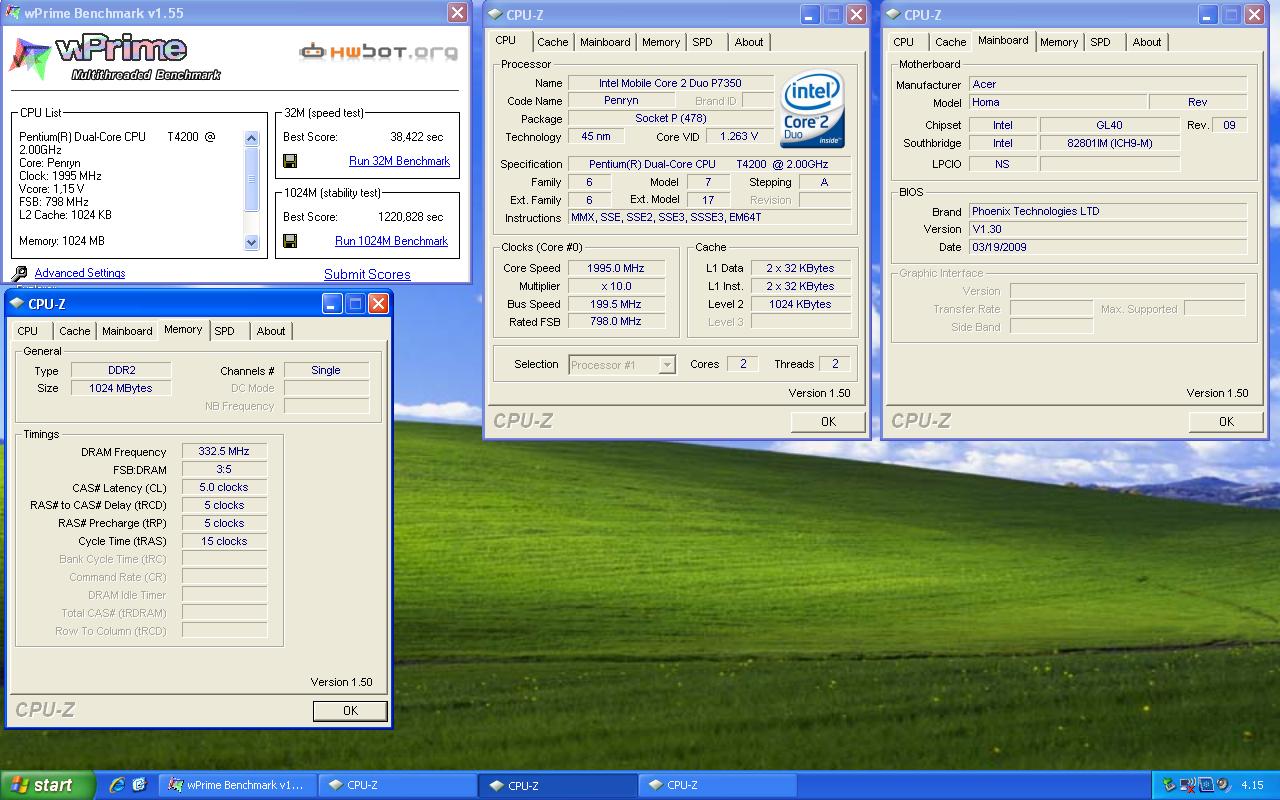Click the blue square tray icon before the speaker
This screenshot has height=800, width=1280.
pyautogui.click(x=1206, y=785)
